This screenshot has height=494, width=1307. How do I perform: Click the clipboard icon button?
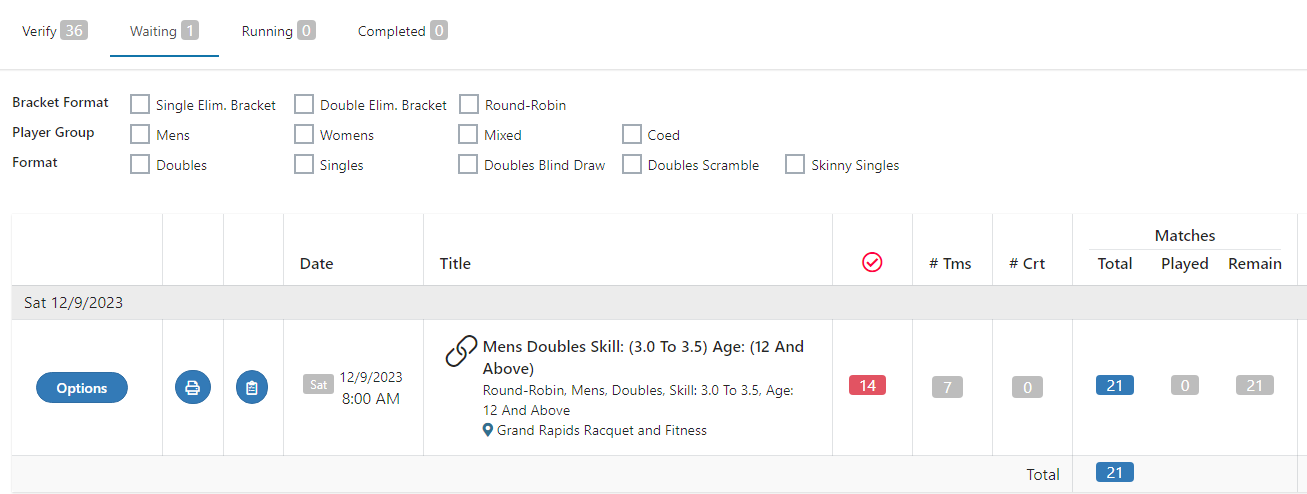point(252,387)
